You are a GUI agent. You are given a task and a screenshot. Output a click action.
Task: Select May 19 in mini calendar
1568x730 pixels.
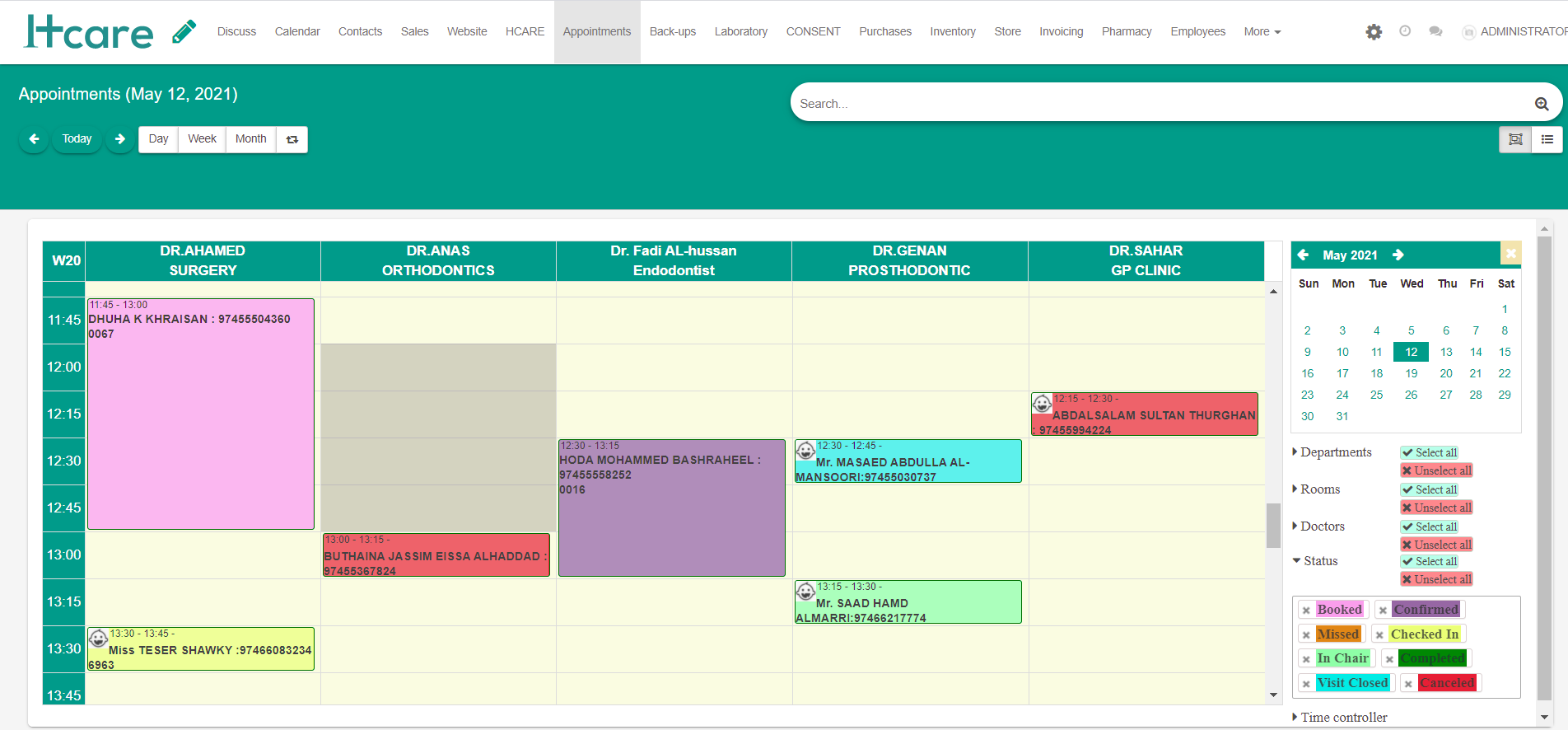click(1412, 373)
